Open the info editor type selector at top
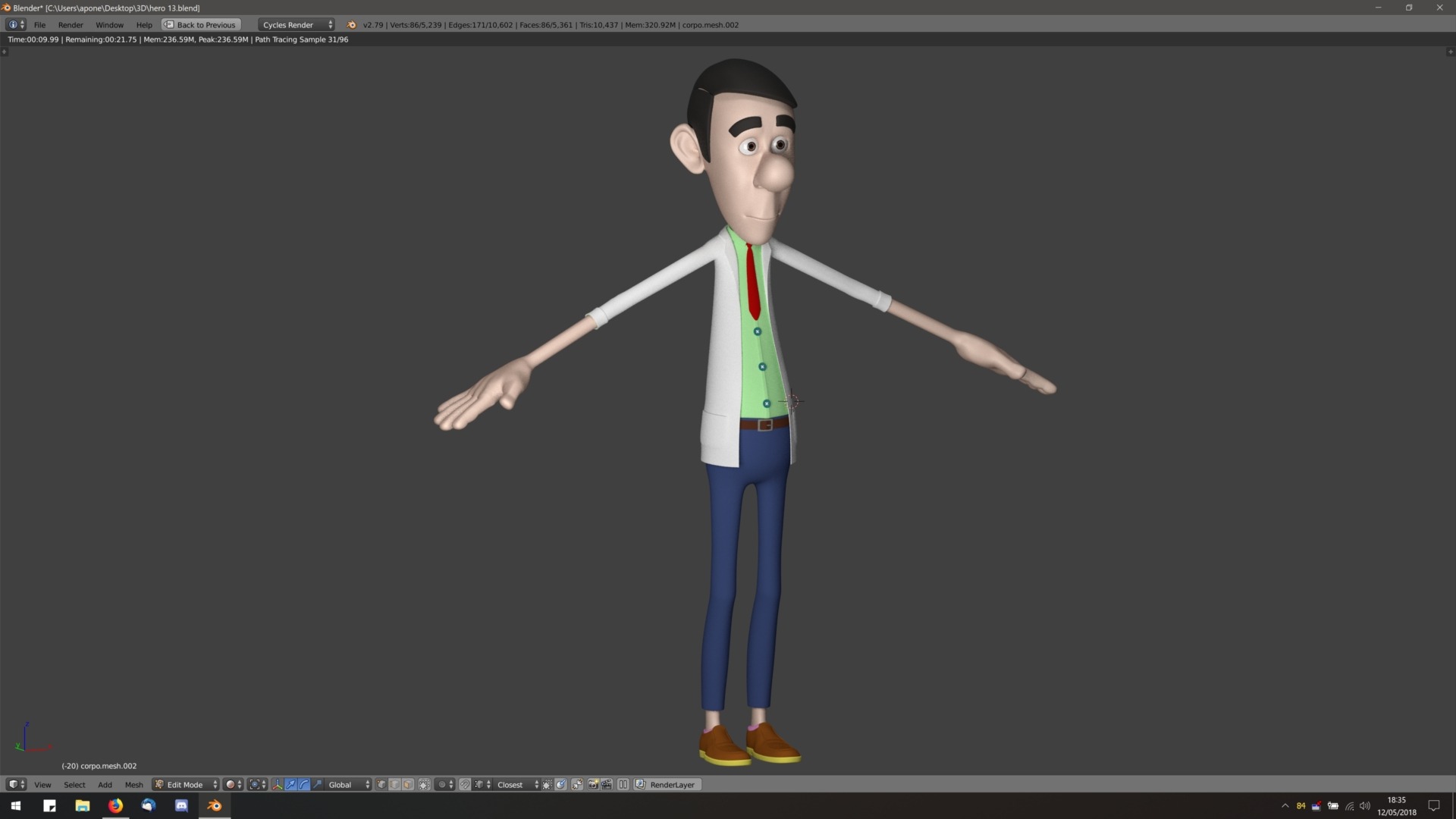 pyautogui.click(x=16, y=25)
